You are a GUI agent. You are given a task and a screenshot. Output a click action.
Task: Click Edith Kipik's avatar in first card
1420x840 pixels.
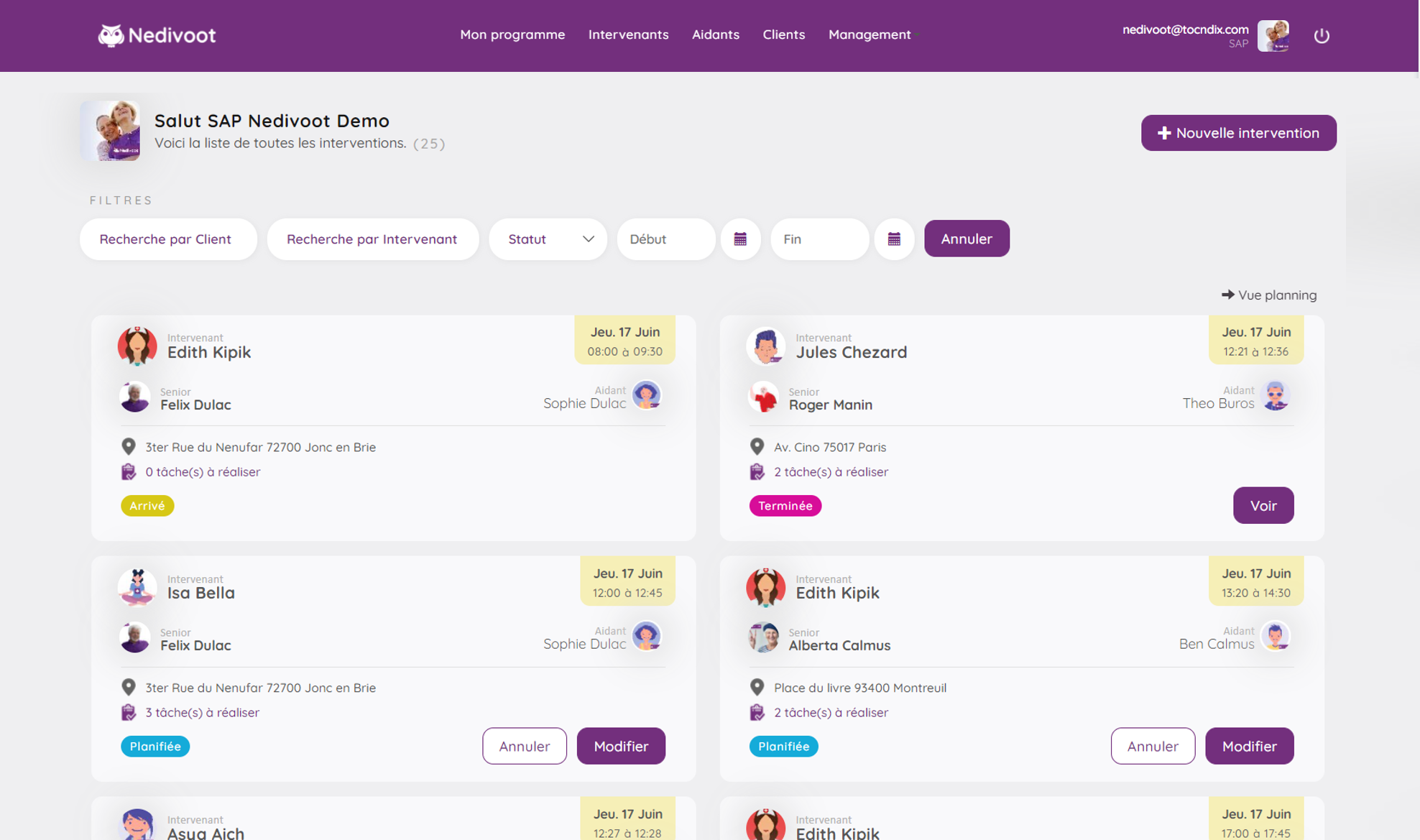(137, 346)
